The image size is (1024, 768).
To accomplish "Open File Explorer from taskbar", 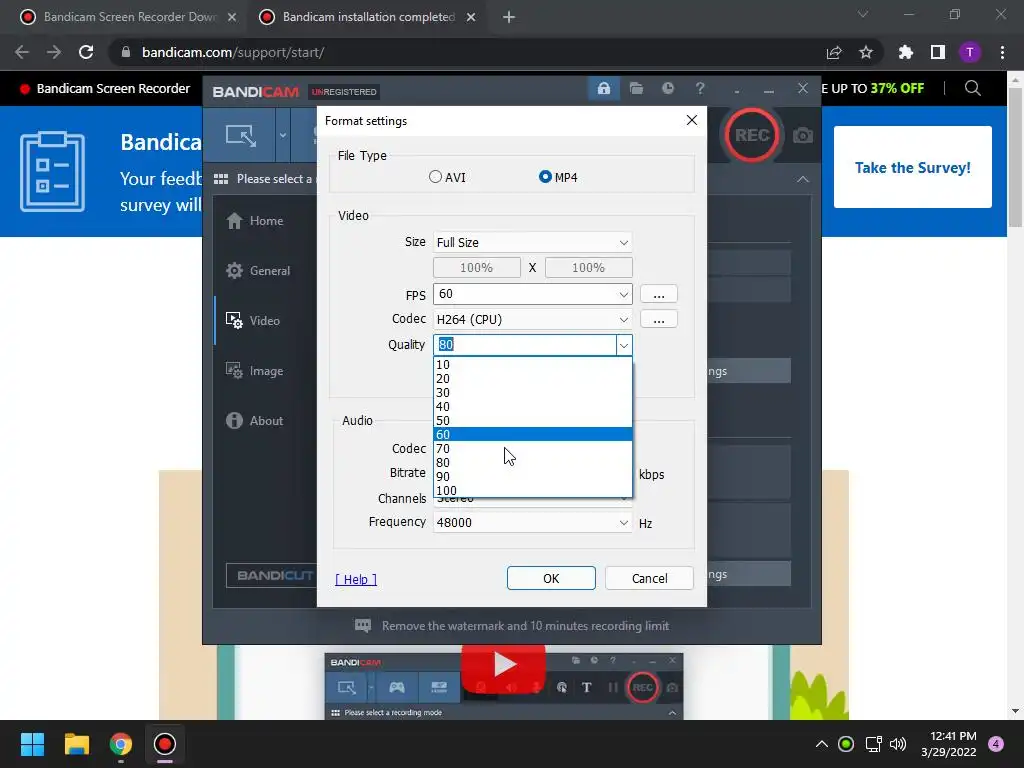I will point(76,744).
